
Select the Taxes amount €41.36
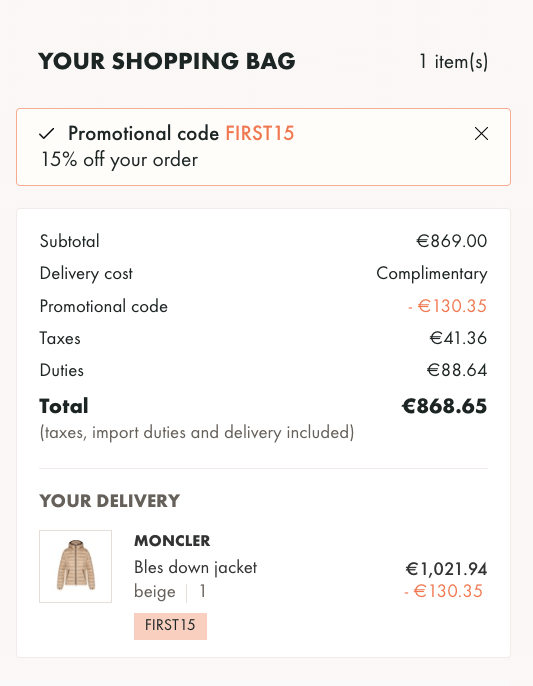pos(458,338)
